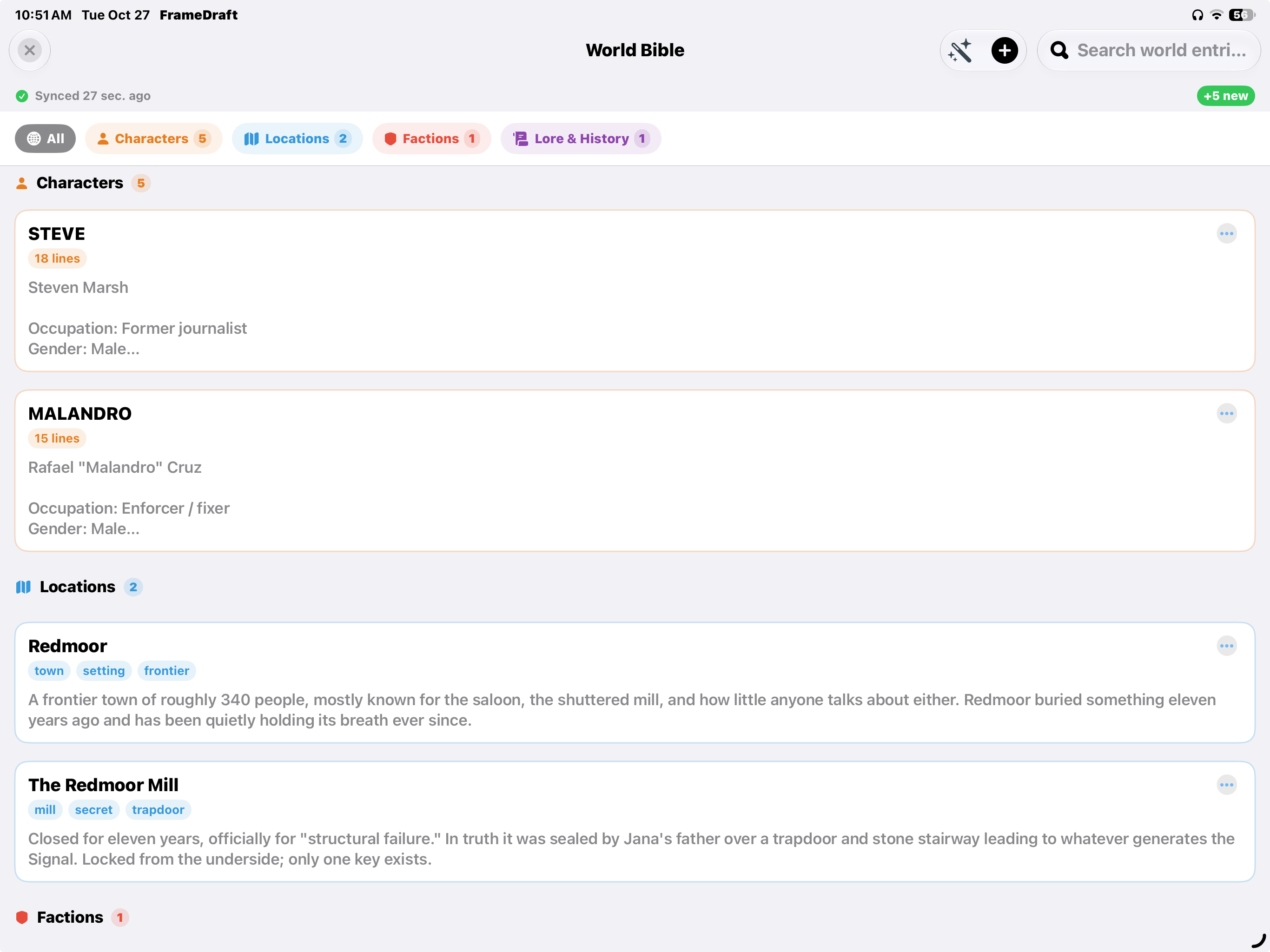Open the Redmoor location title
The width and height of the screenshot is (1270, 952).
pyautogui.click(x=68, y=646)
